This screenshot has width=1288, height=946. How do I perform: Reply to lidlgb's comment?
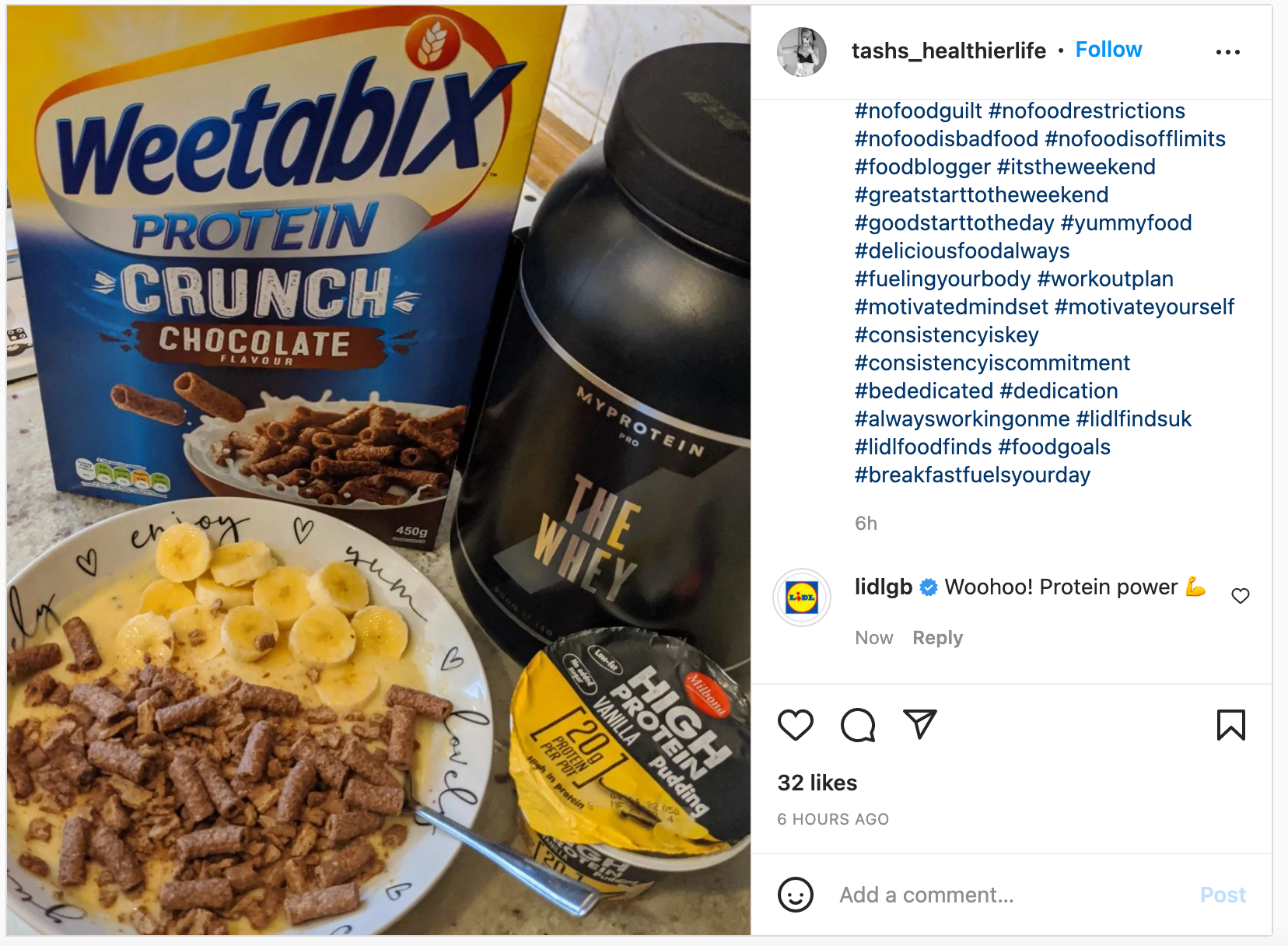937,638
